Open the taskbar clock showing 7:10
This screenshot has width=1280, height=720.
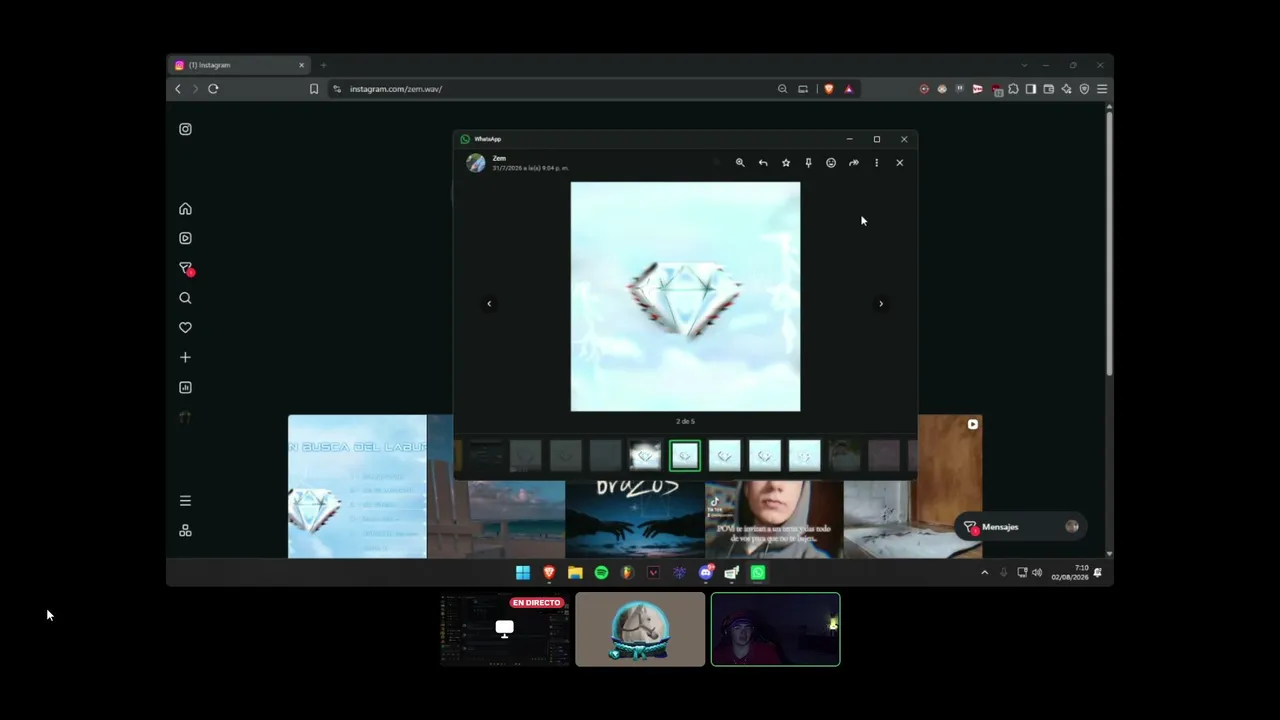point(1069,572)
